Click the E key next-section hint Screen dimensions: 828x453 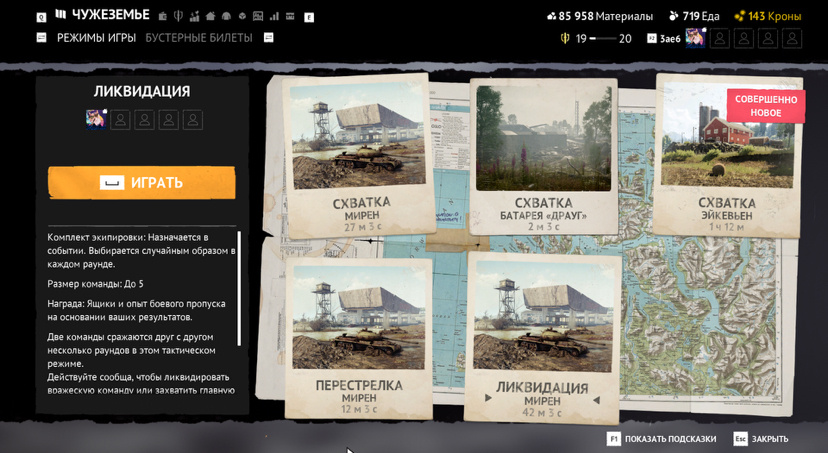(x=309, y=17)
